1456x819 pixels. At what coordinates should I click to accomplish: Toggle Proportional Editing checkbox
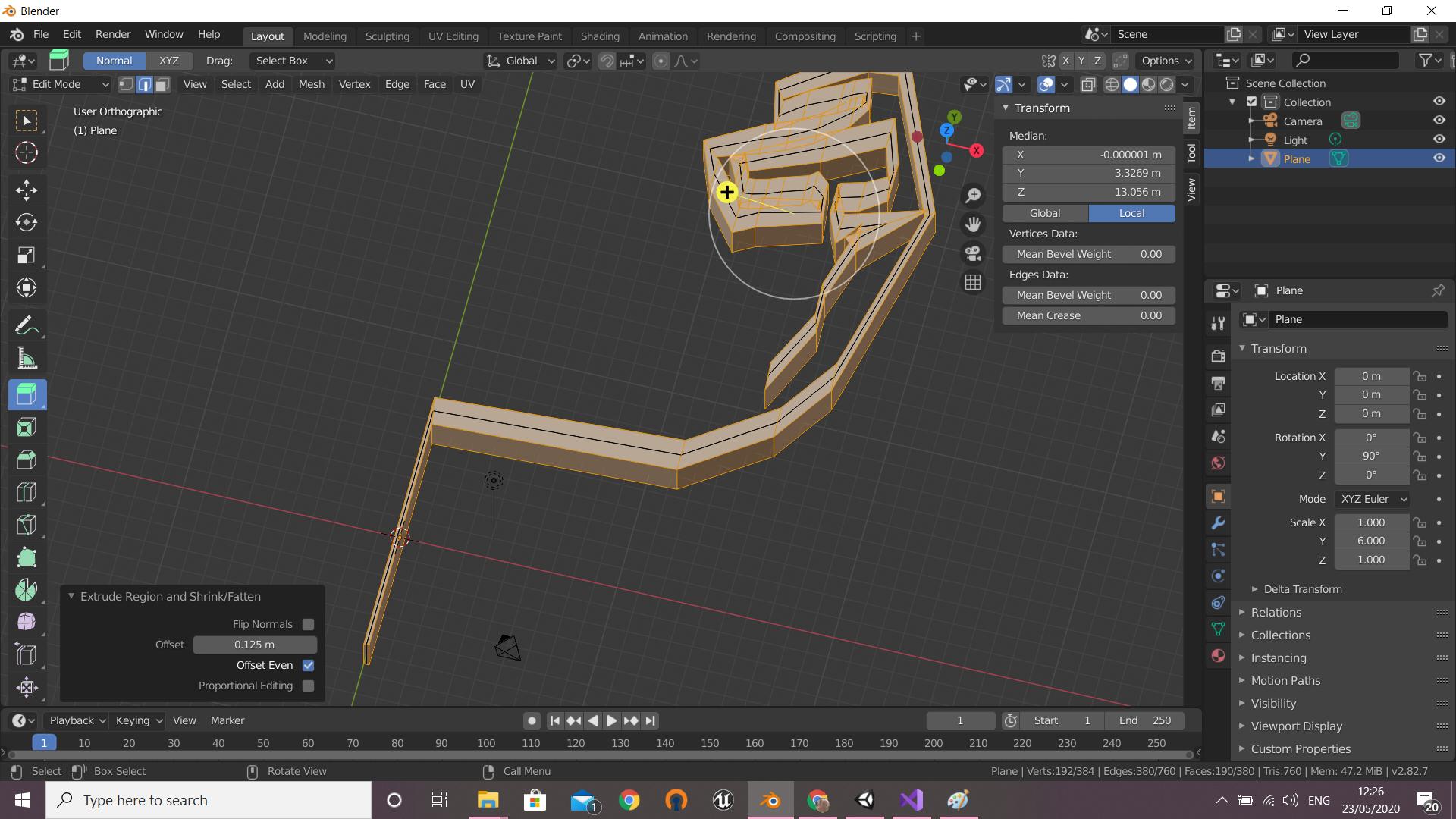pos(308,685)
